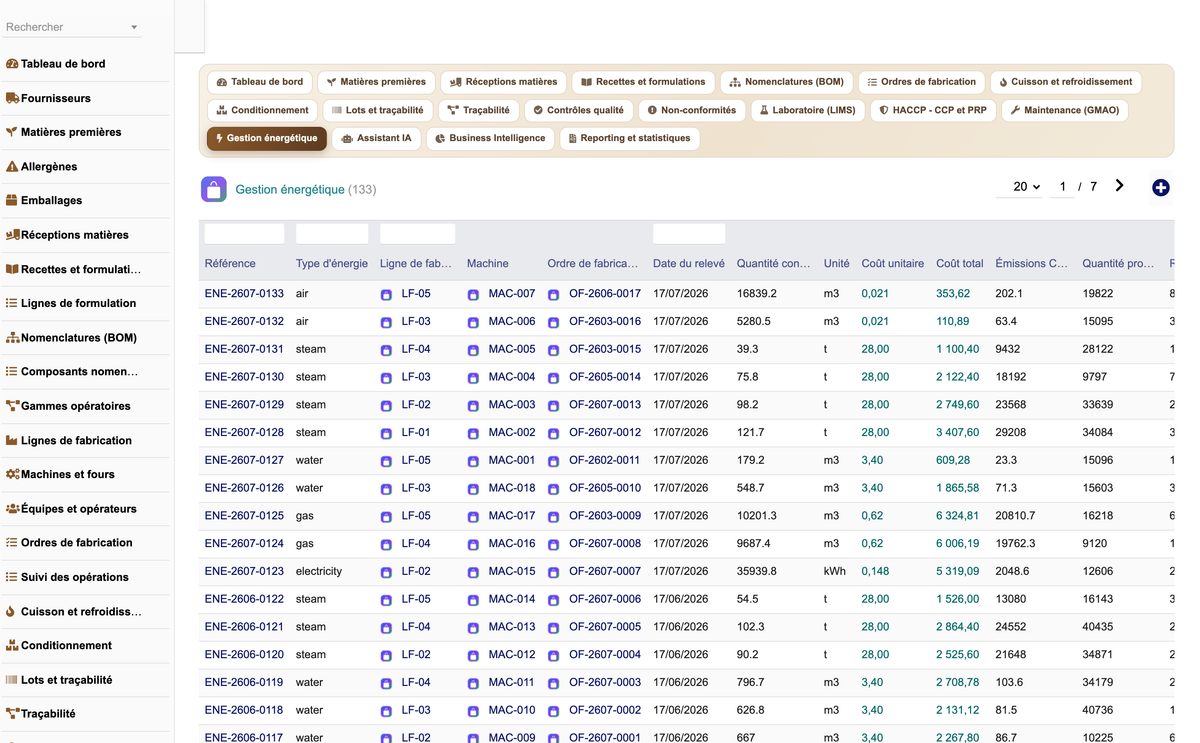
Task: Open the Non-conformités tab
Action: tap(691, 110)
